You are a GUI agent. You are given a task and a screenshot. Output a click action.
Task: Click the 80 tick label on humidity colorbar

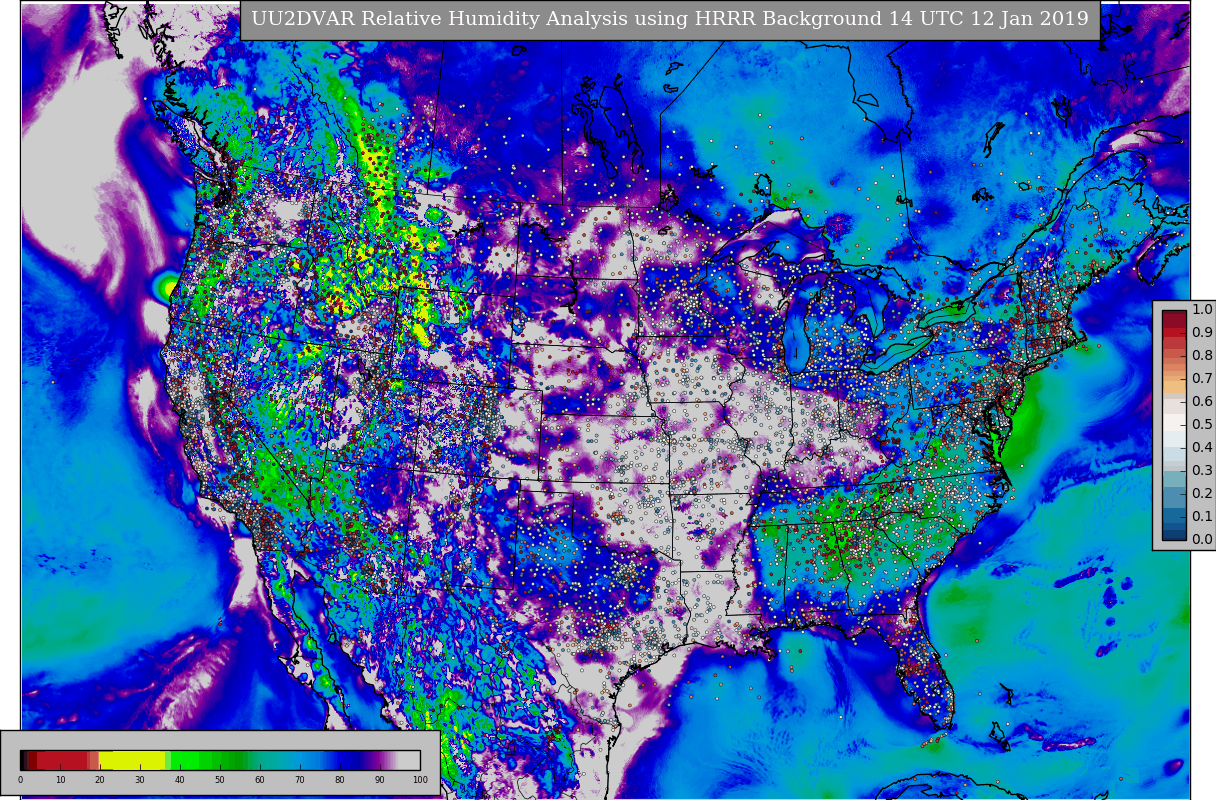tap(340, 780)
